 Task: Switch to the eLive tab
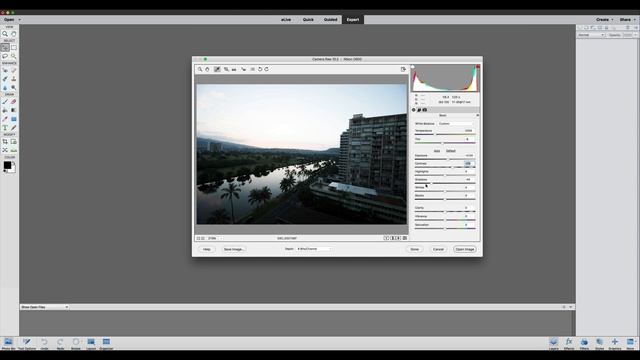click(286, 20)
